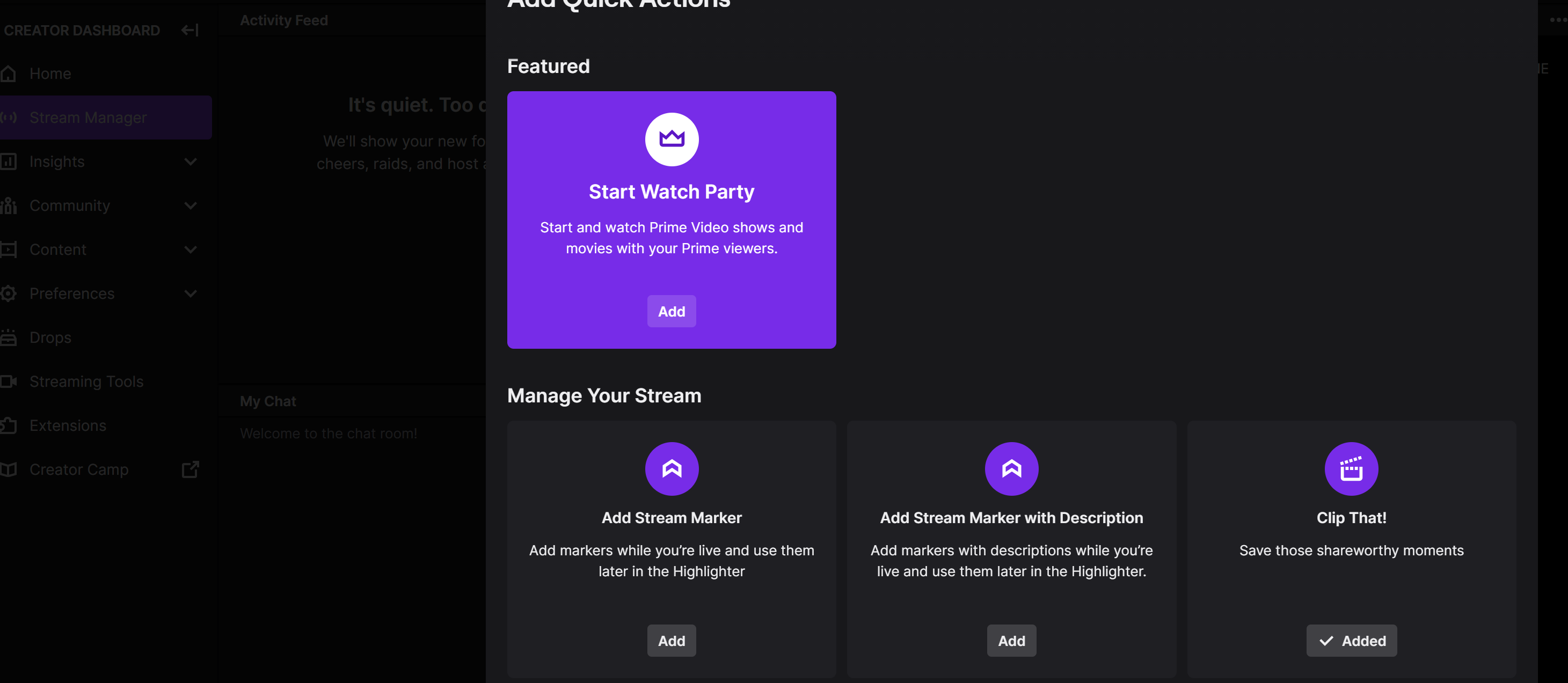Screen dimensions: 1568x683
Task: Click the Added checkmark toggle on Clip That
Action: click(x=1352, y=640)
